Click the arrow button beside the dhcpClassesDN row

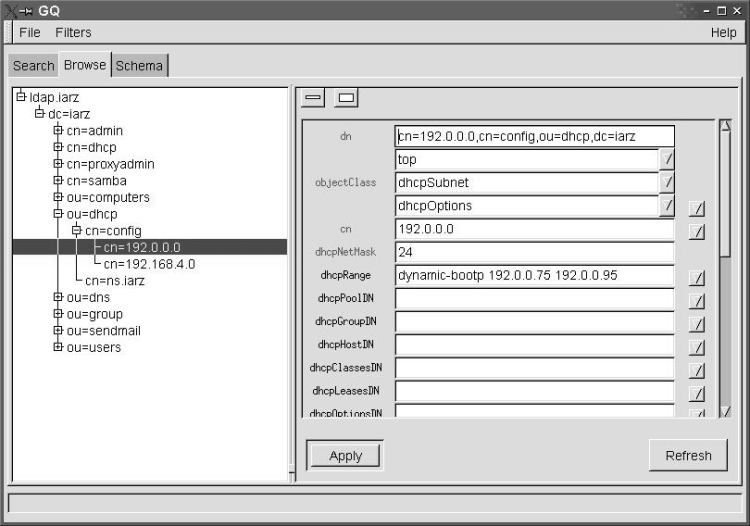[x=697, y=370]
